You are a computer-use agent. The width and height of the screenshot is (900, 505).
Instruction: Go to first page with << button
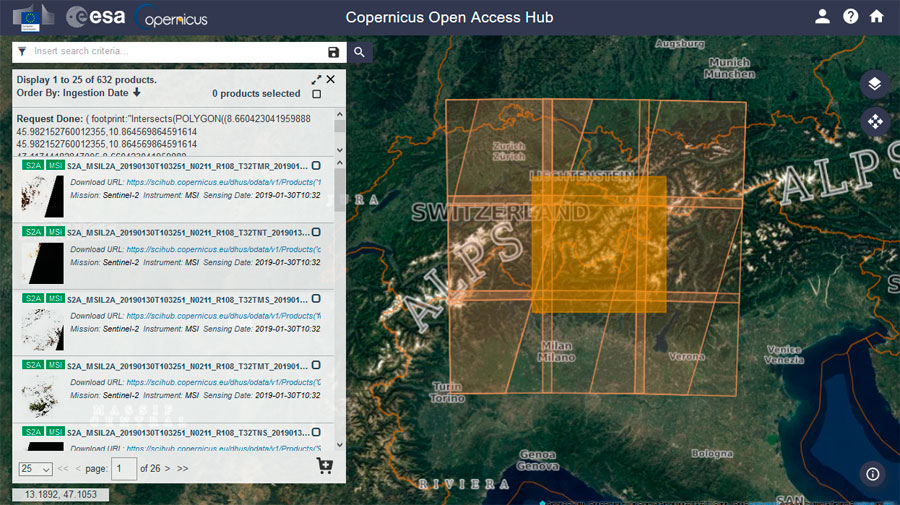point(63,469)
